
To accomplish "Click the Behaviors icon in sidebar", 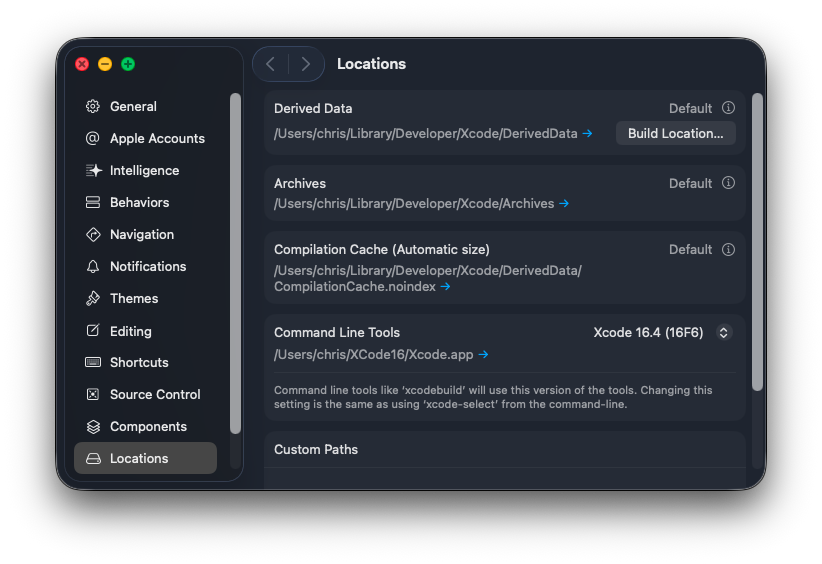I will (93, 202).
